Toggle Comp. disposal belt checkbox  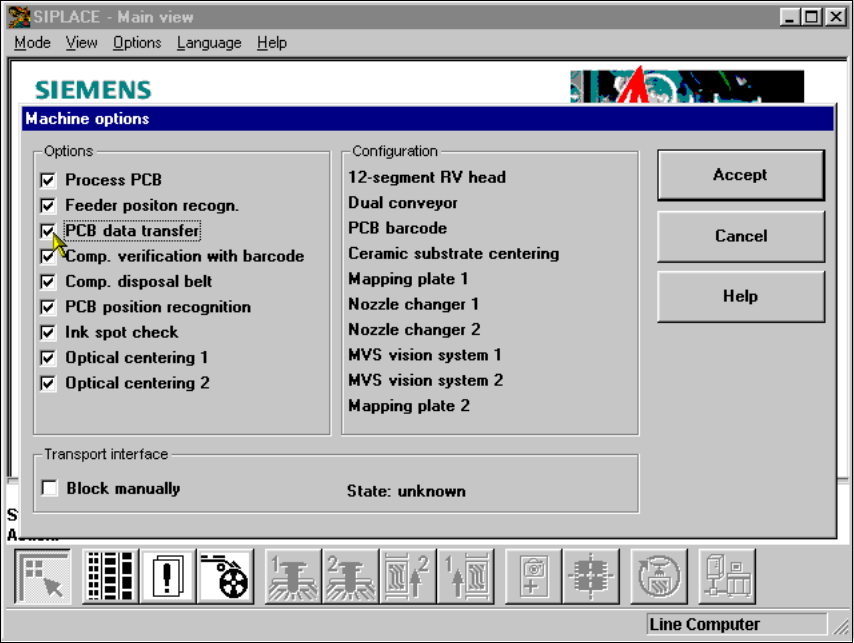tap(48, 282)
